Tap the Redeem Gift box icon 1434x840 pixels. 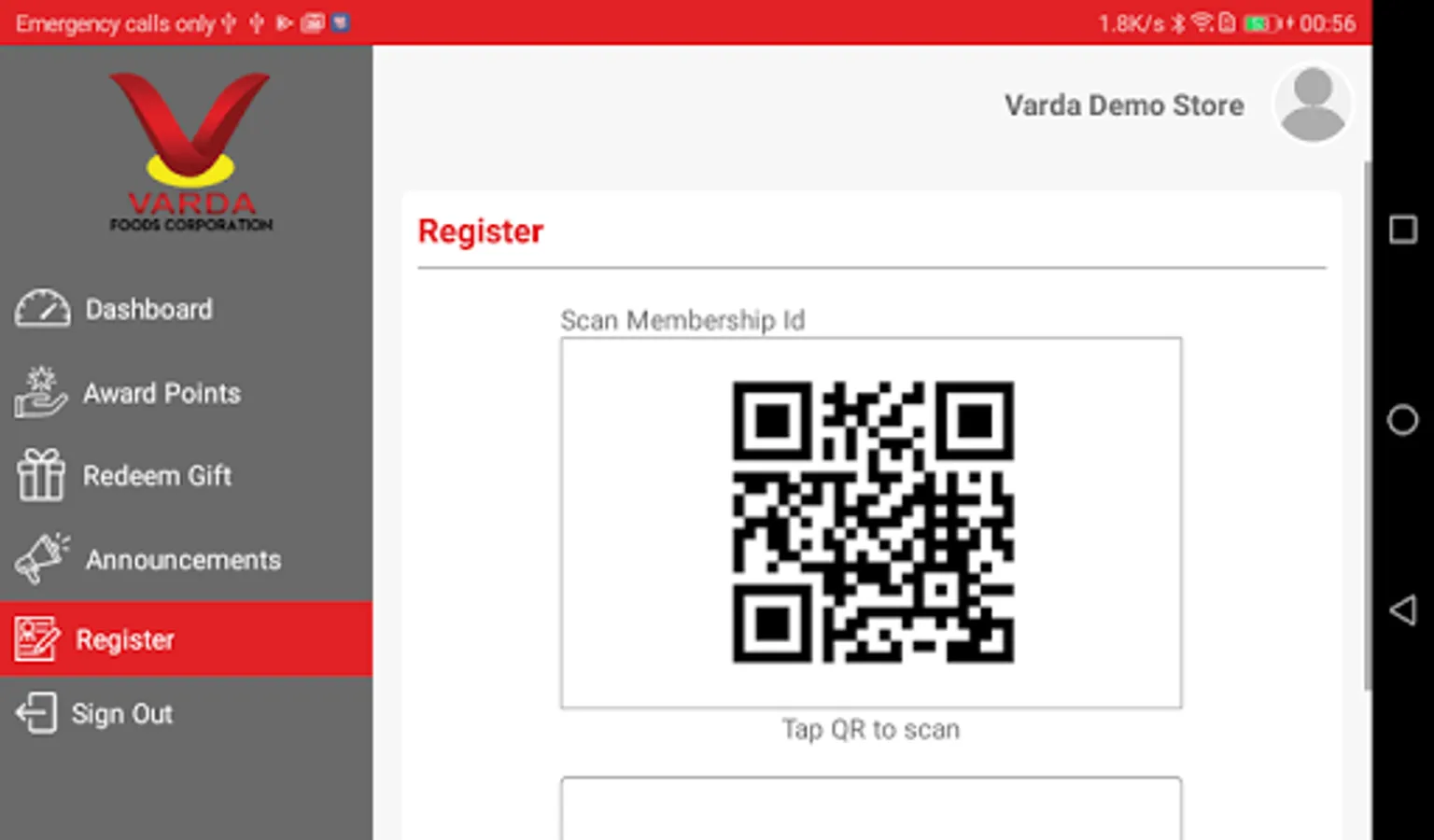[40, 475]
